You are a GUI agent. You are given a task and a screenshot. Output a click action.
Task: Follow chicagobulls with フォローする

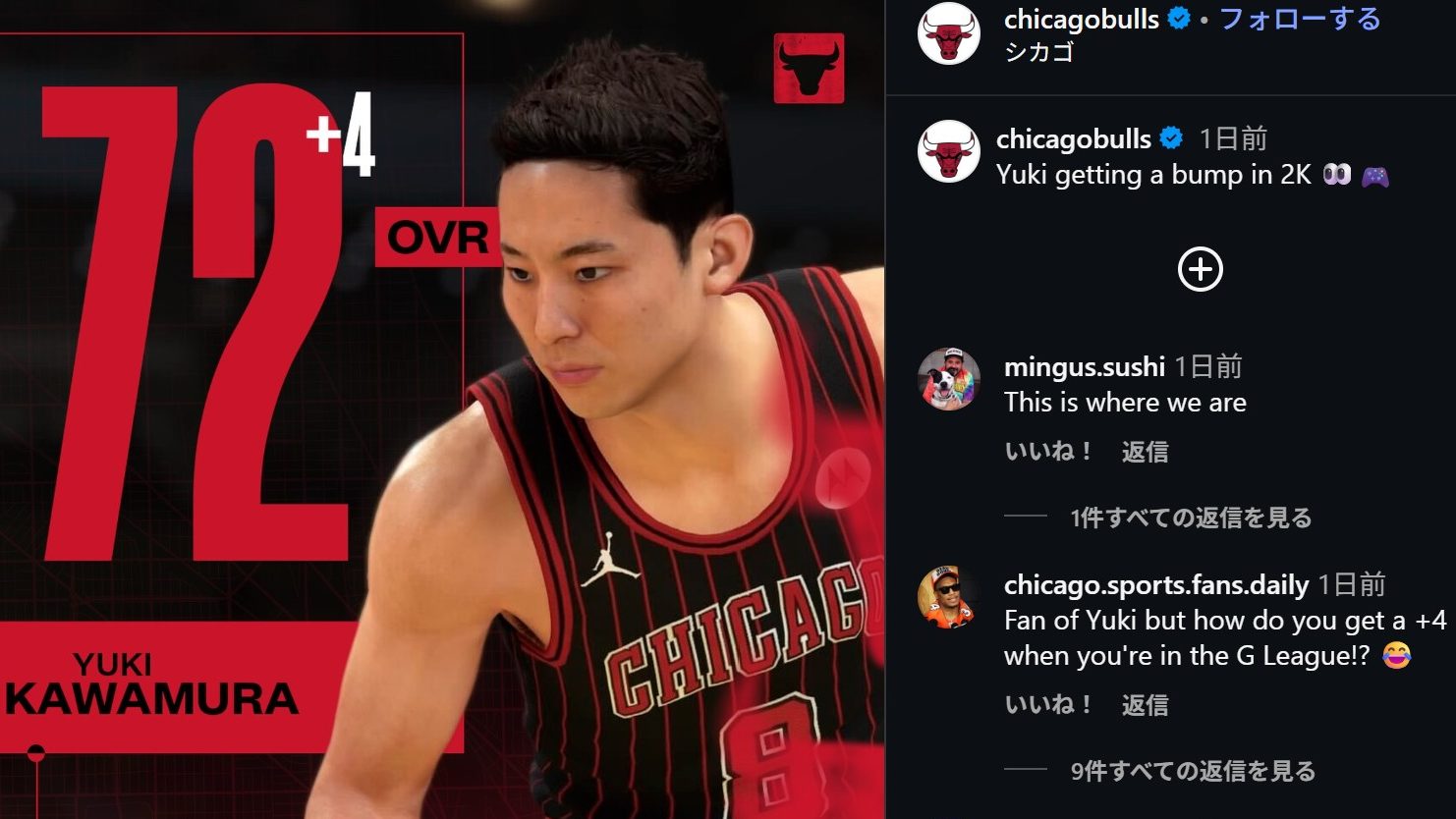[x=1300, y=19]
